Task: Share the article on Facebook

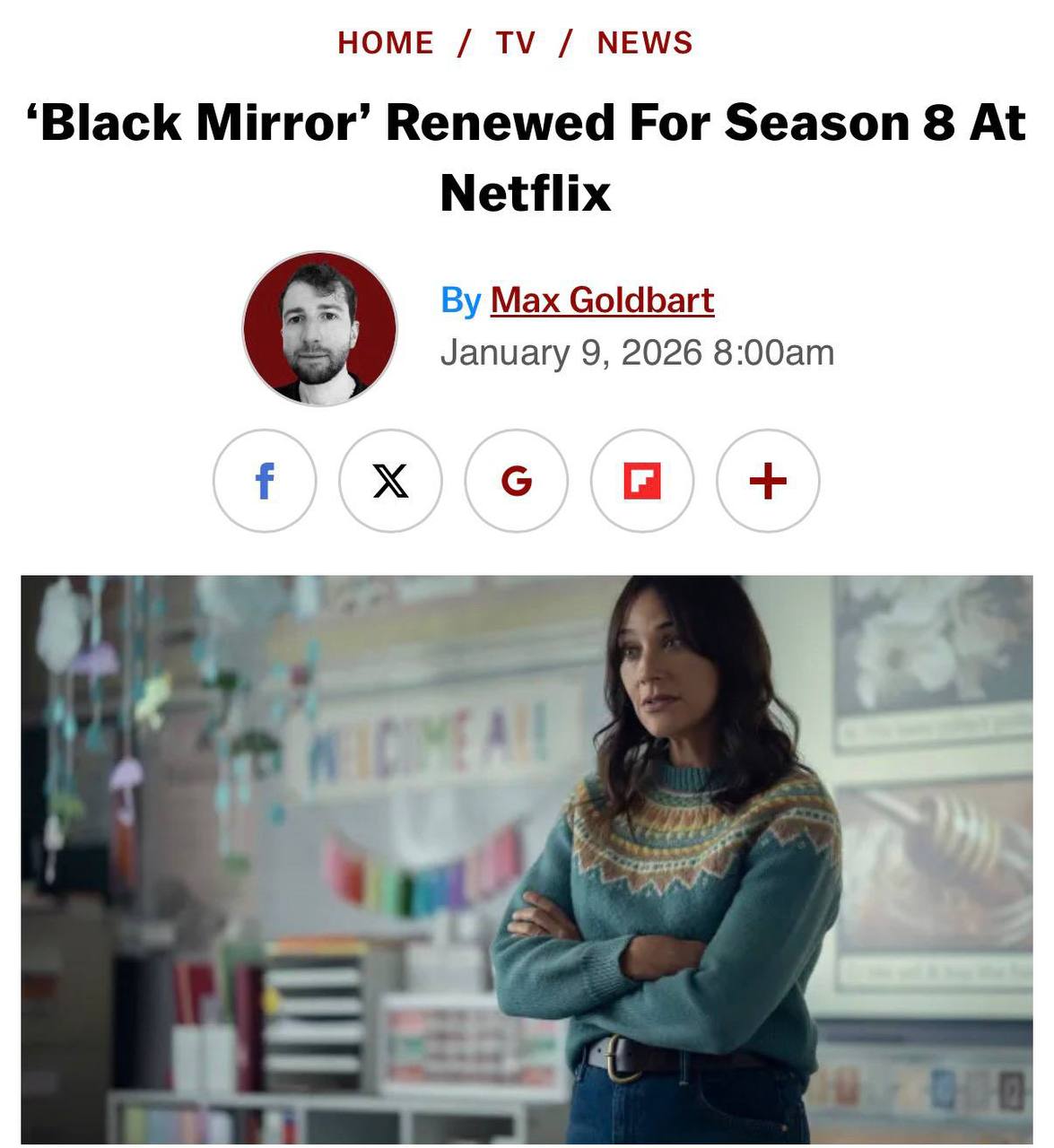Action: [265, 481]
